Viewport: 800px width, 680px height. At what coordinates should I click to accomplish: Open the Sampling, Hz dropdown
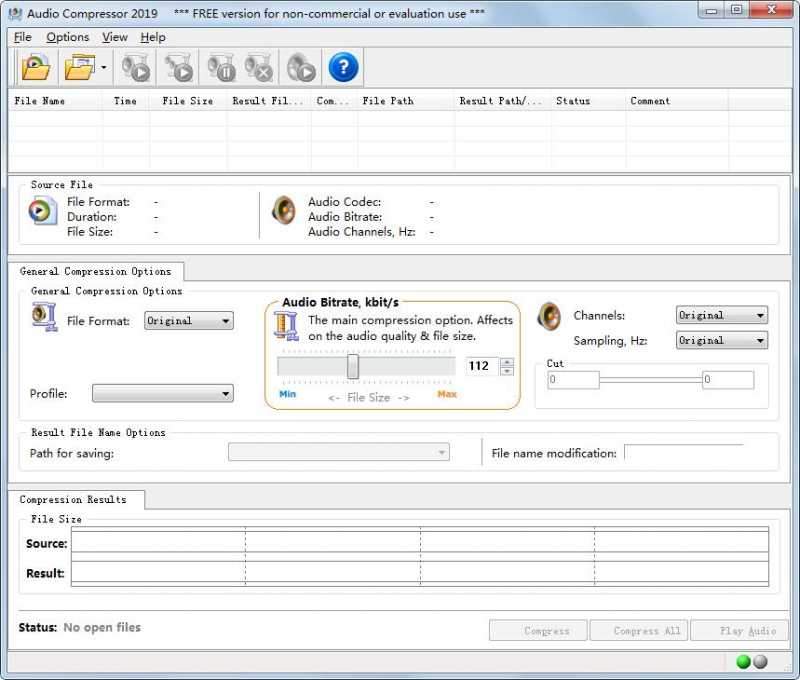721,340
